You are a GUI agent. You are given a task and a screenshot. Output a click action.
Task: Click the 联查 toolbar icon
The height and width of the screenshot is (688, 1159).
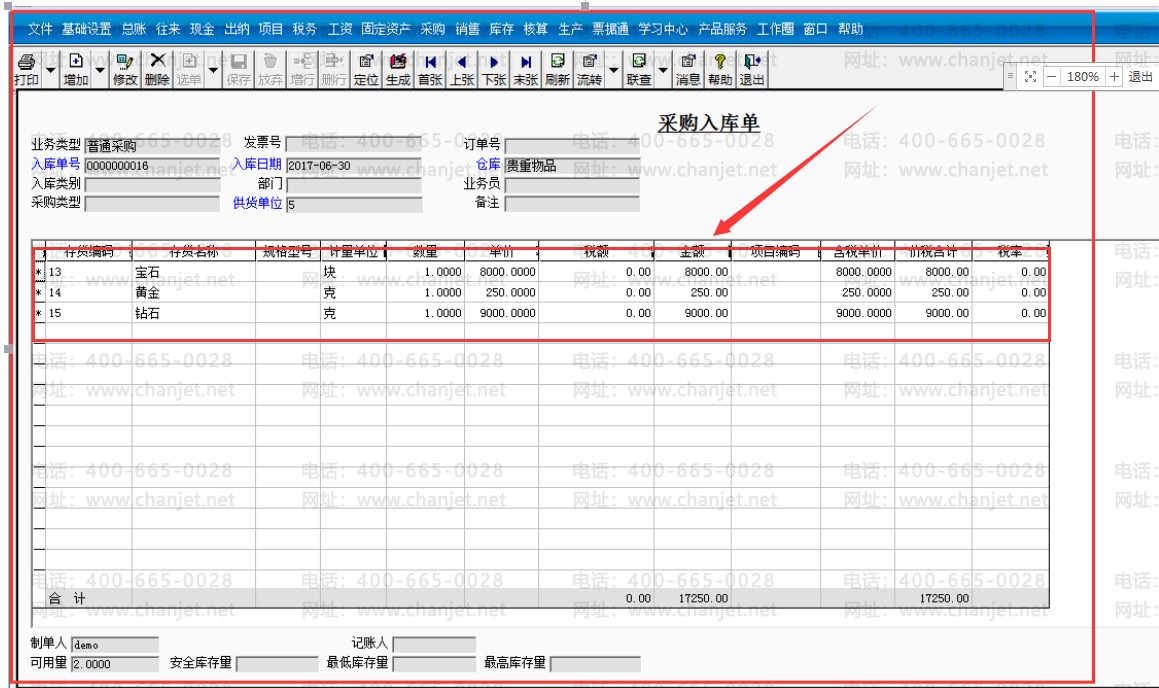coord(639,69)
